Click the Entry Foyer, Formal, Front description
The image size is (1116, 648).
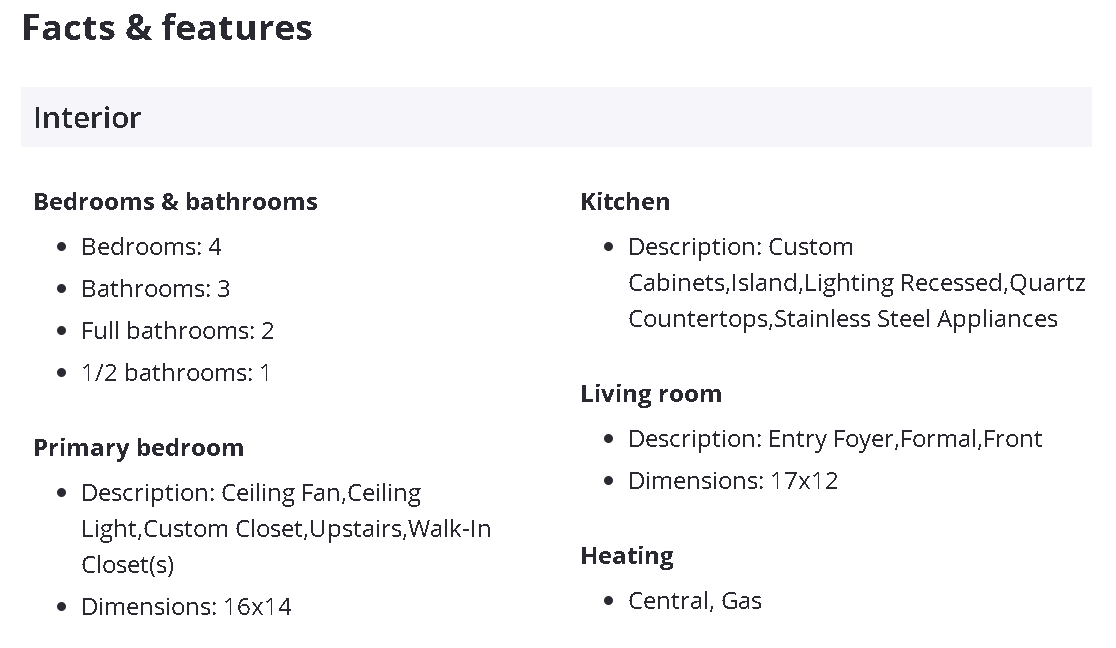tap(835, 439)
